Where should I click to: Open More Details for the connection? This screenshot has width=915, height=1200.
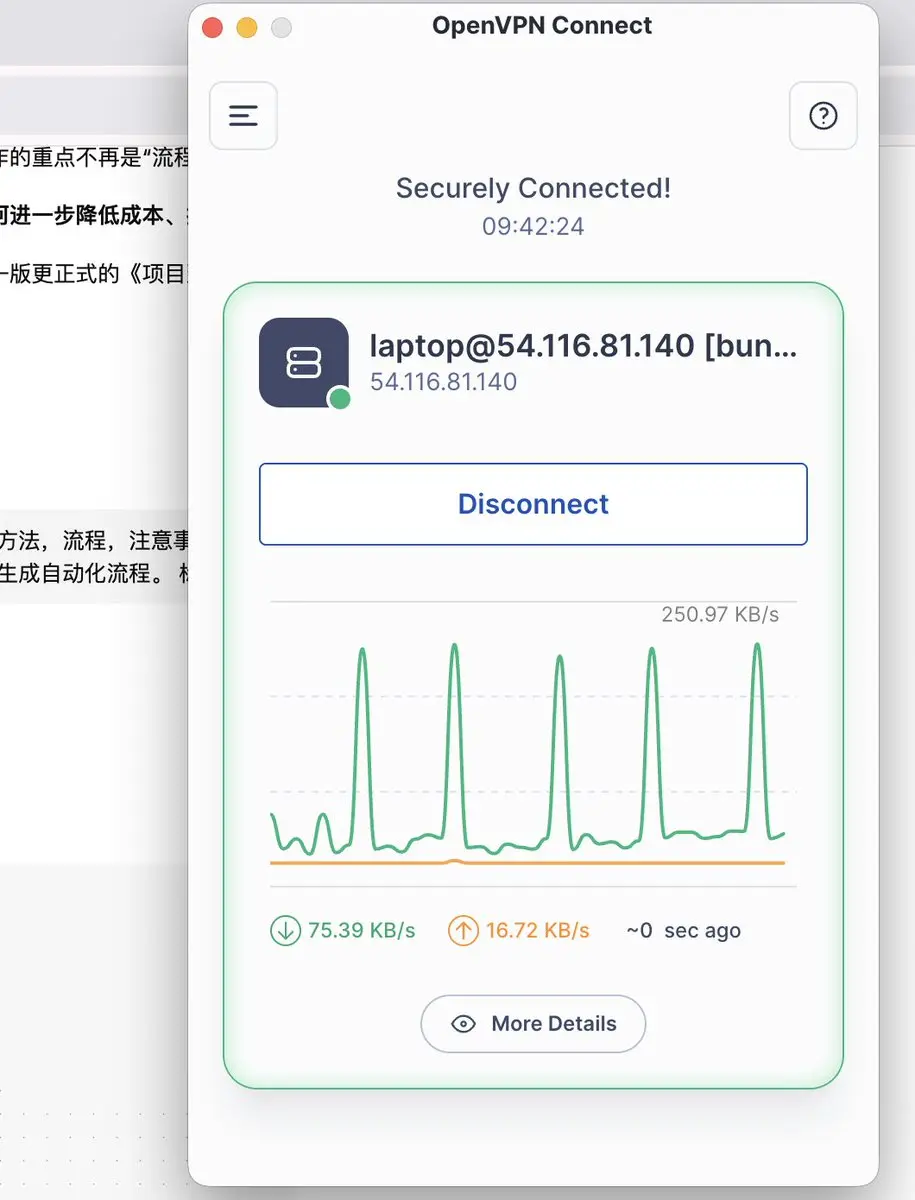533,1024
